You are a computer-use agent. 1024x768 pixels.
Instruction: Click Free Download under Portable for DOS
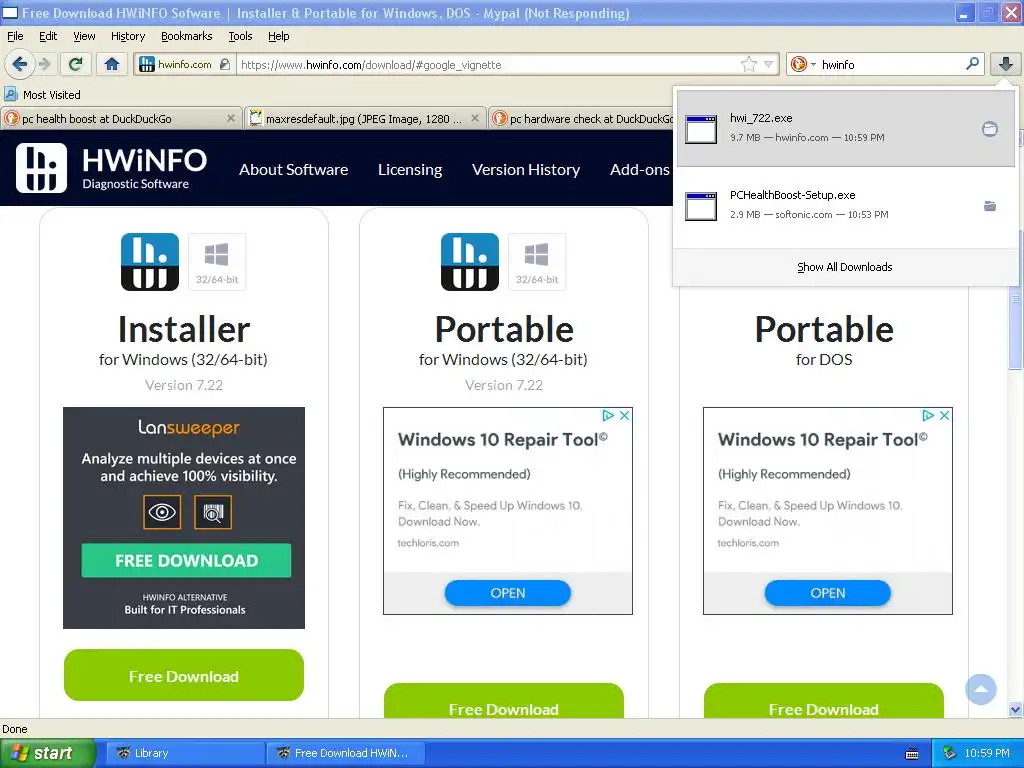point(824,701)
